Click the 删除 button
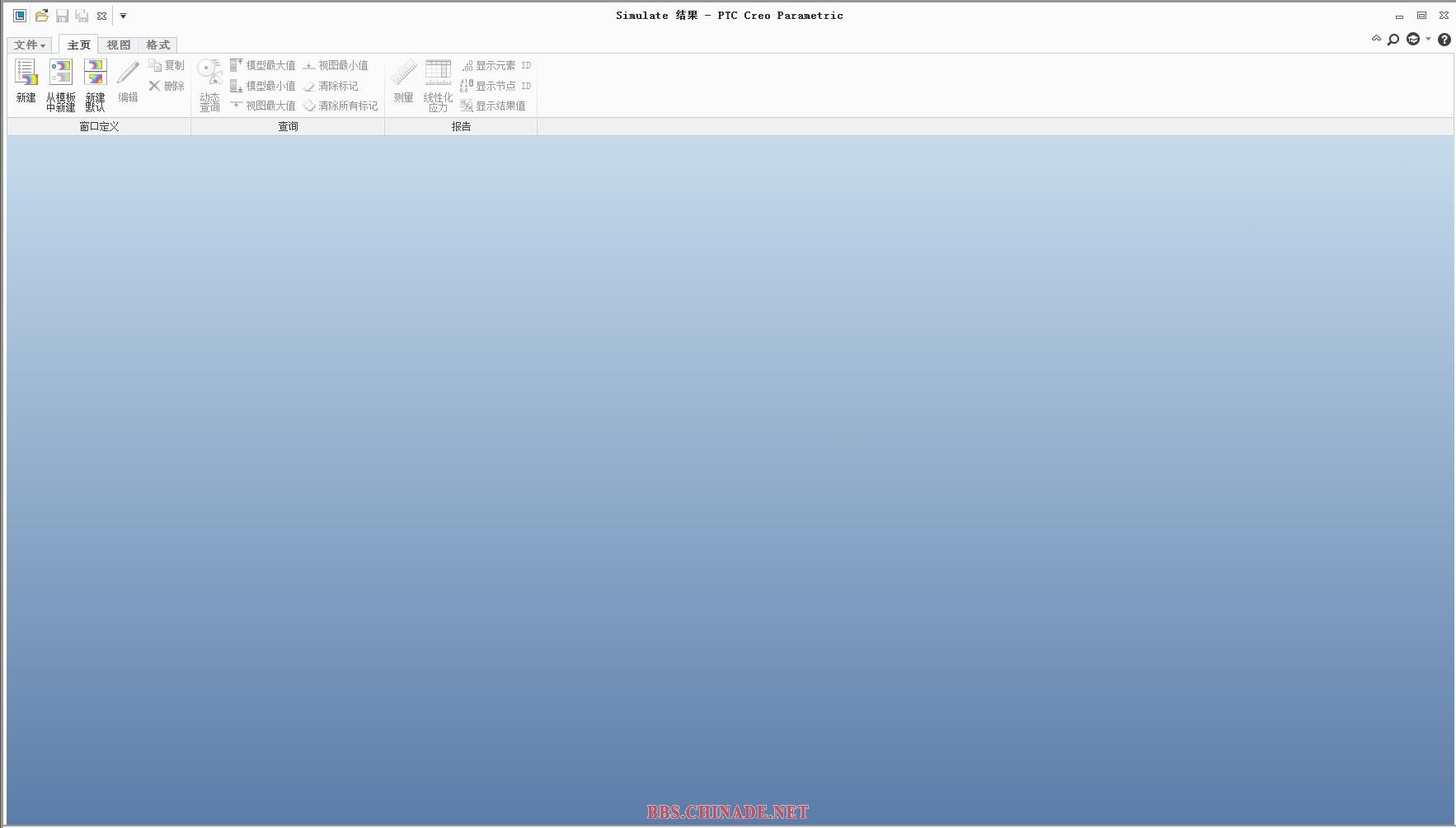 point(167,86)
